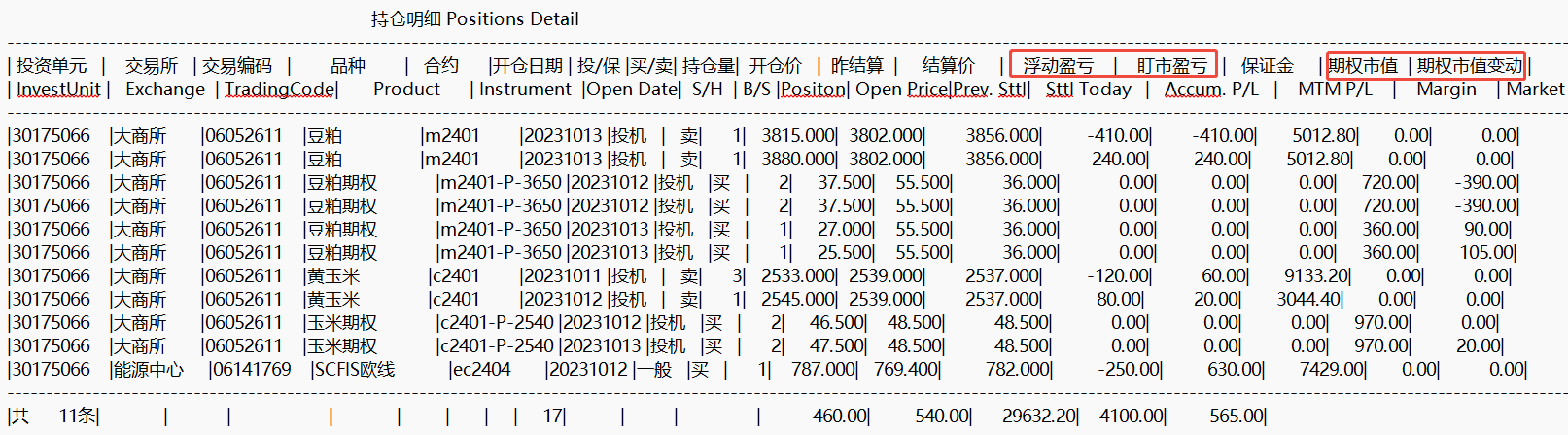This screenshot has height=435, width=1568.
Task: Select the 能源中心 exchange cell
Action: [148, 370]
